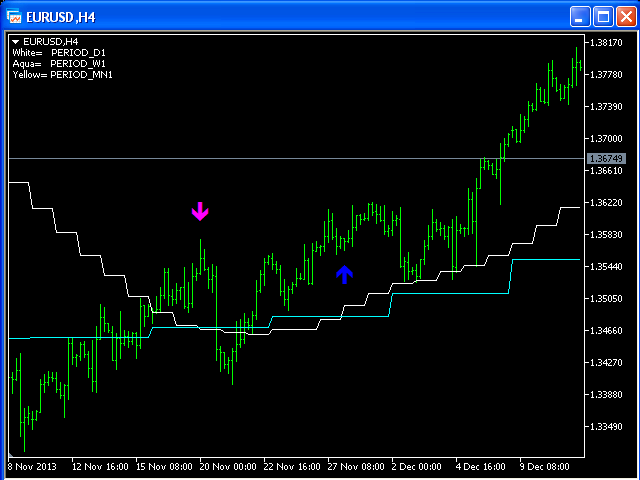Select the magenta down arrow sell signal
Viewport: 640px width, 480px height.
[x=200, y=211]
